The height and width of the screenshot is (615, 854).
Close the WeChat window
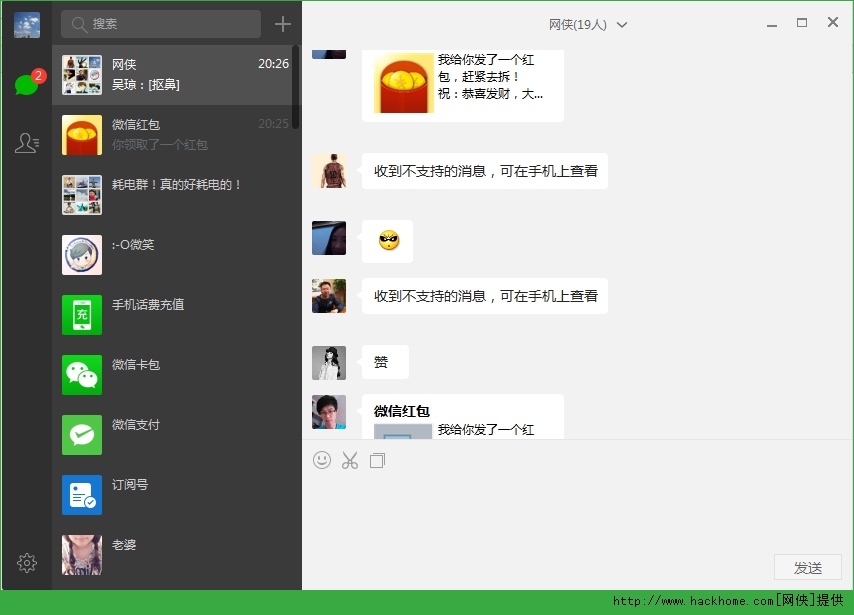833,22
